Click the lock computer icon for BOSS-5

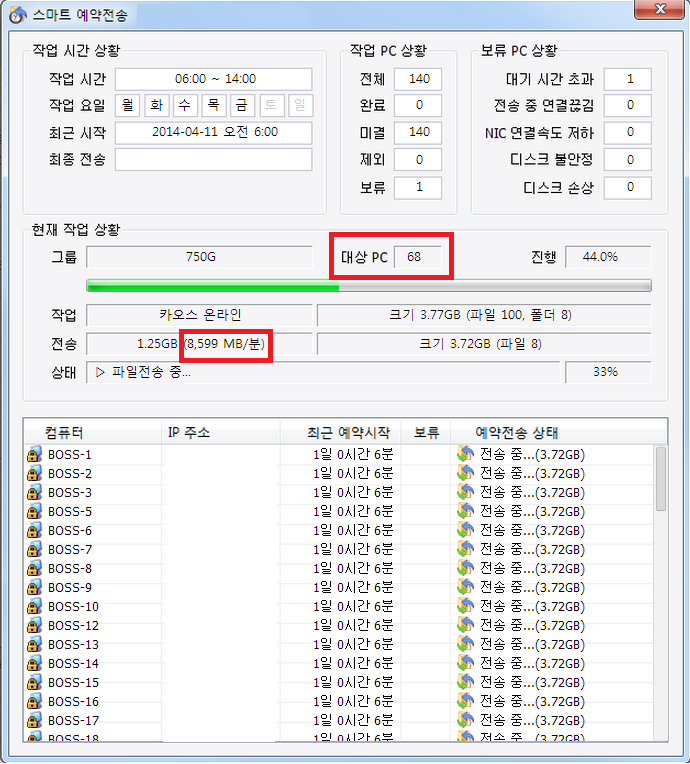34,512
